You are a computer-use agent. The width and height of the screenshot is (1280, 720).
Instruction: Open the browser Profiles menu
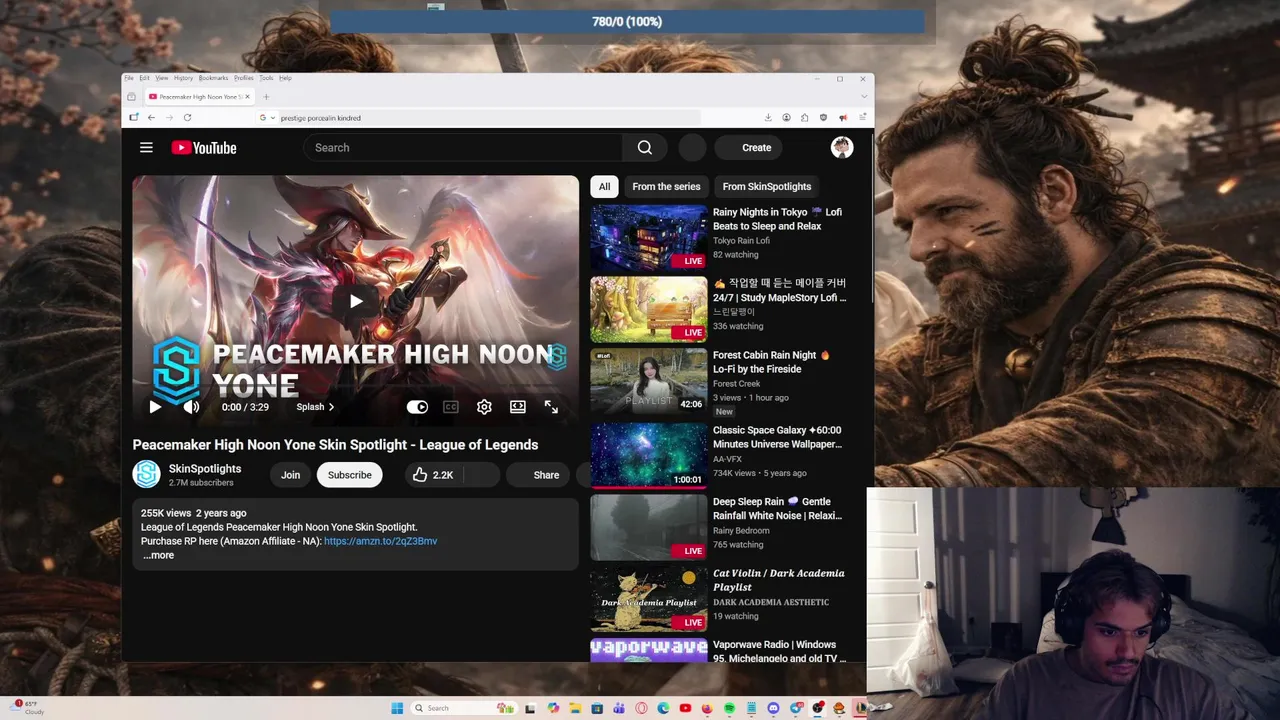(243, 78)
